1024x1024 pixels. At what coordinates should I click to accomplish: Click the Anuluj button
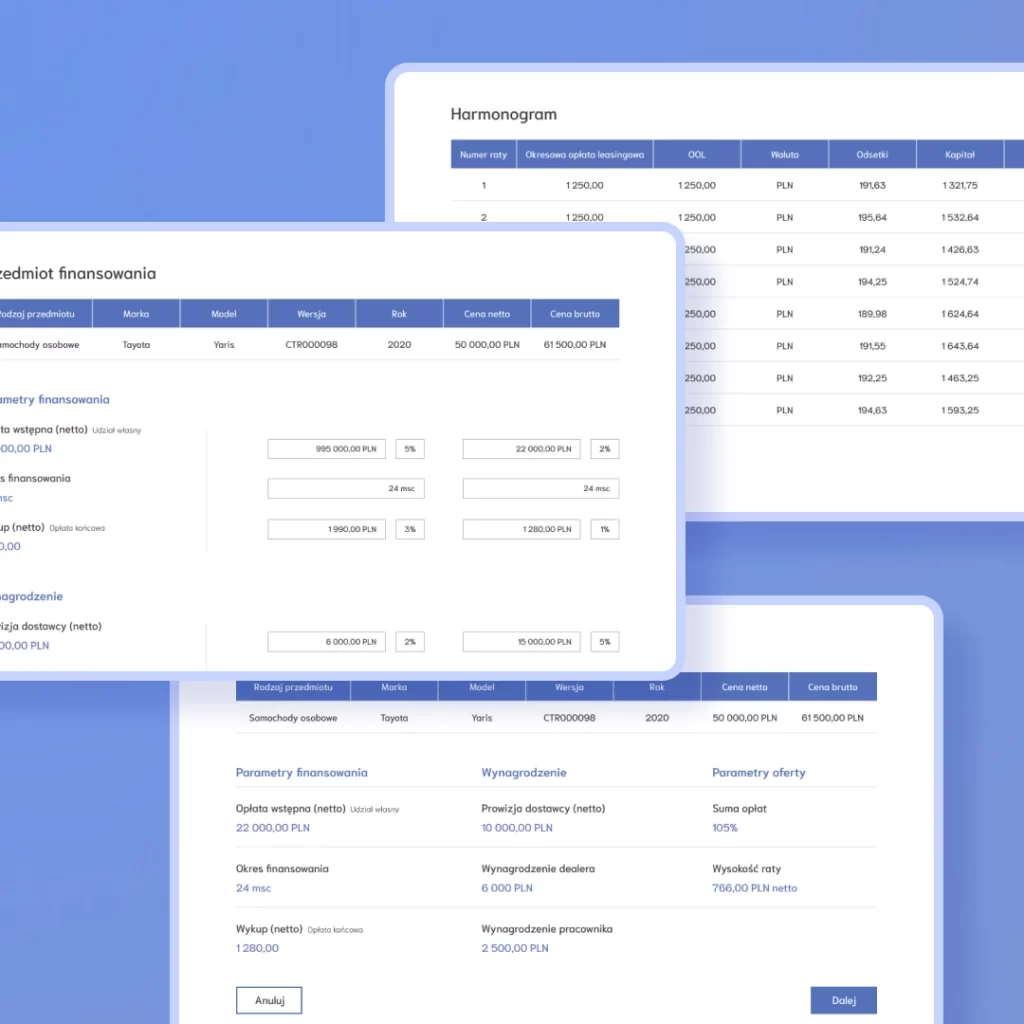point(268,1000)
